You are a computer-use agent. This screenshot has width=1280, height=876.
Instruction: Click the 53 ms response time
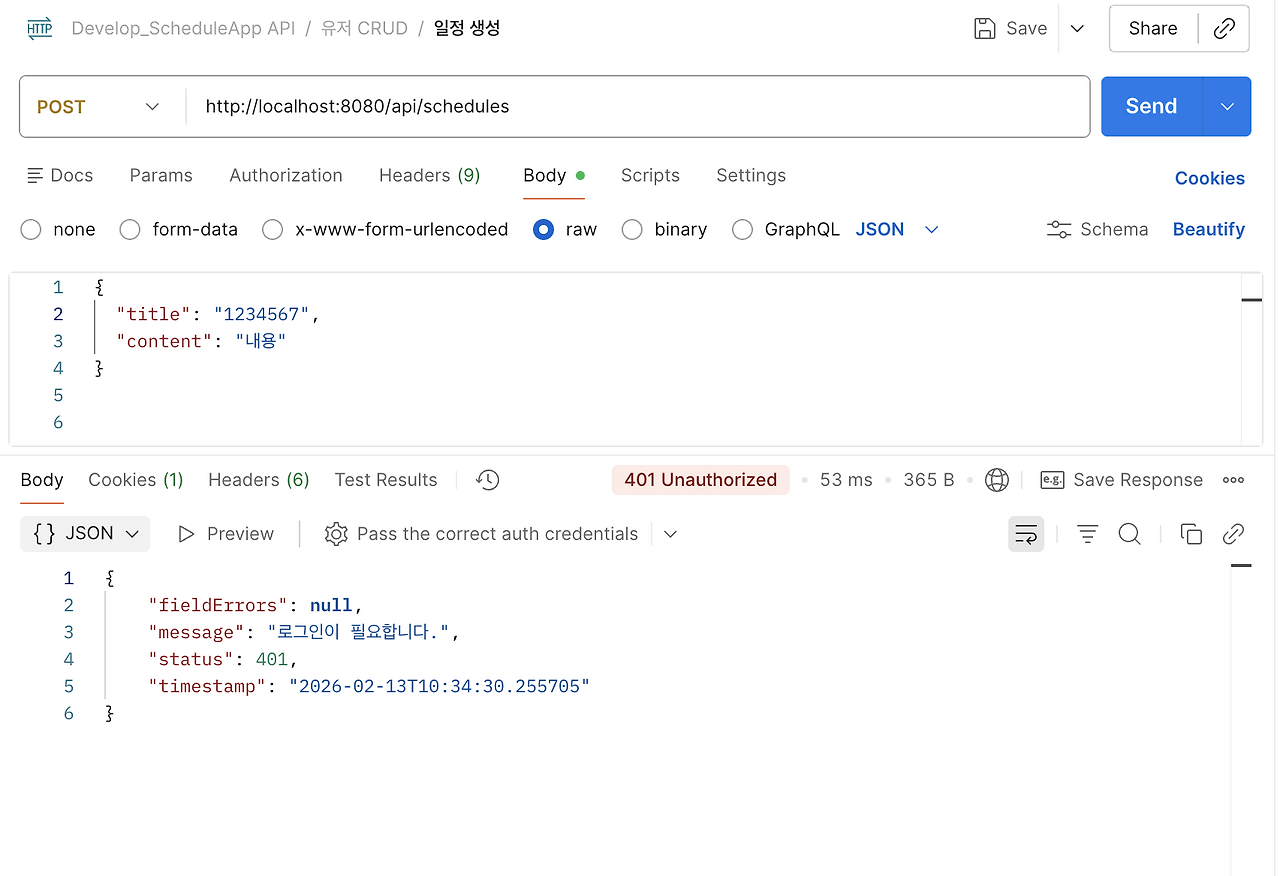click(846, 480)
